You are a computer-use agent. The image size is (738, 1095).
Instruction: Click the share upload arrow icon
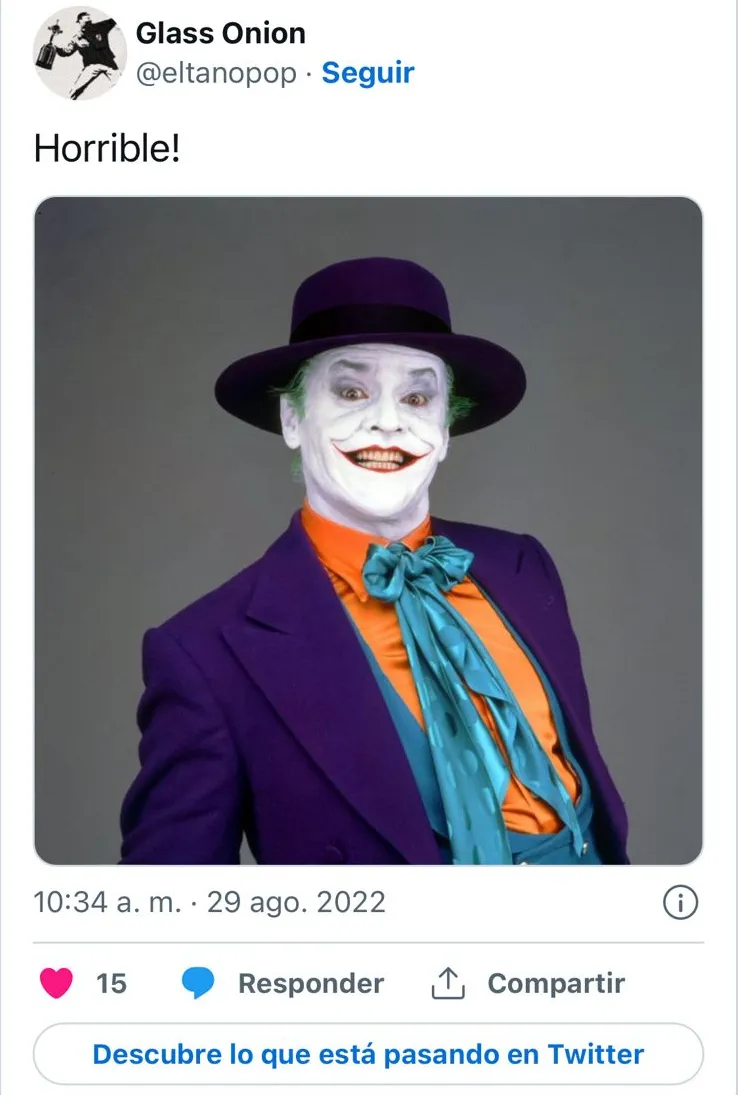click(449, 984)
